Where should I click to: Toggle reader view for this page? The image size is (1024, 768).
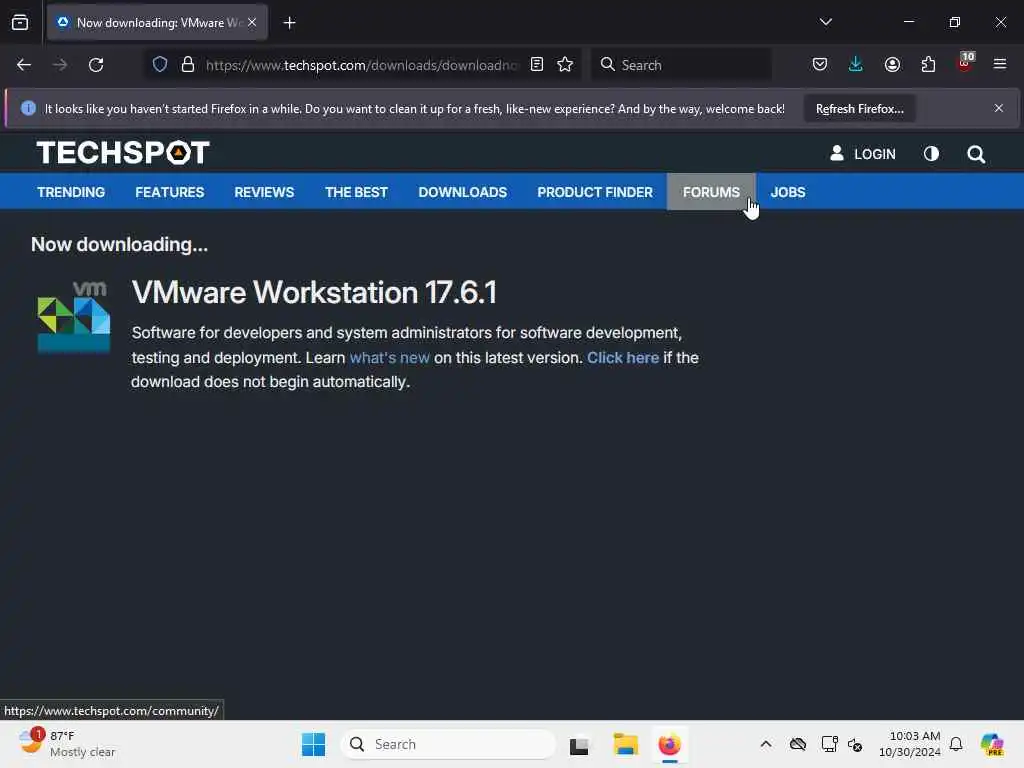pyautogui.click(x=537, y=64)
